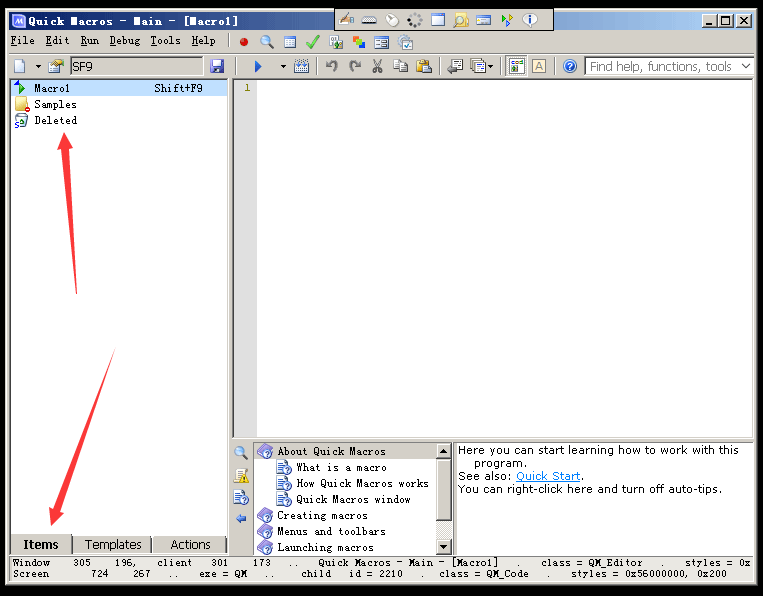
Task: Click the Undo arrow icon
Action: [331, 66]
